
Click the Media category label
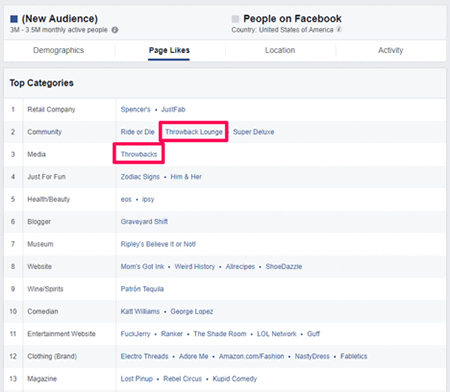(36, 154)
